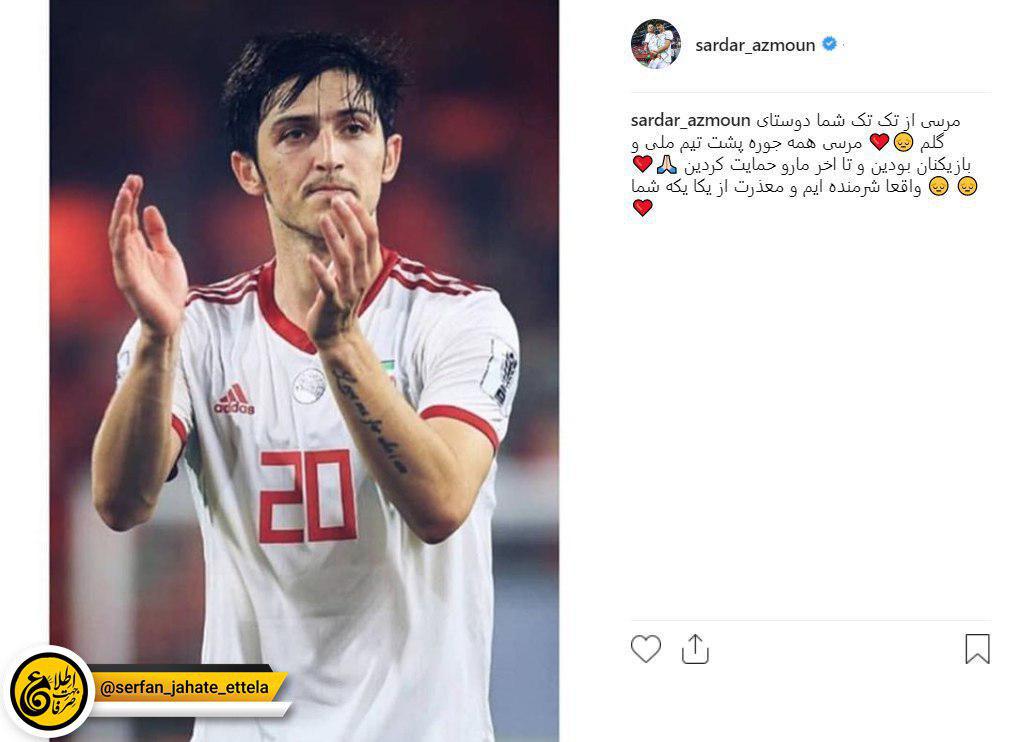
Task: Select the forearm tattoo in the photo
Action: [369, 419]
